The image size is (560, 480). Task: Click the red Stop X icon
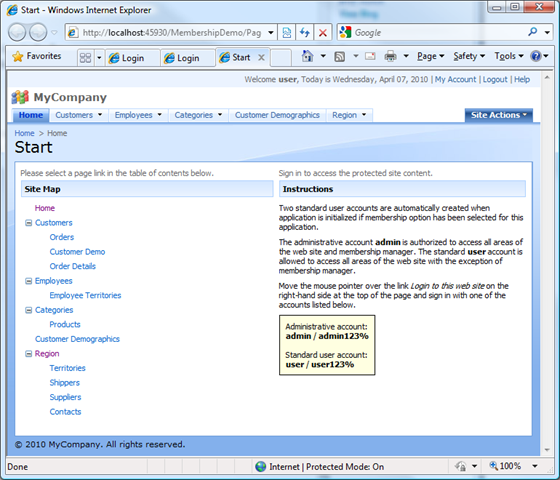(322, 33)
